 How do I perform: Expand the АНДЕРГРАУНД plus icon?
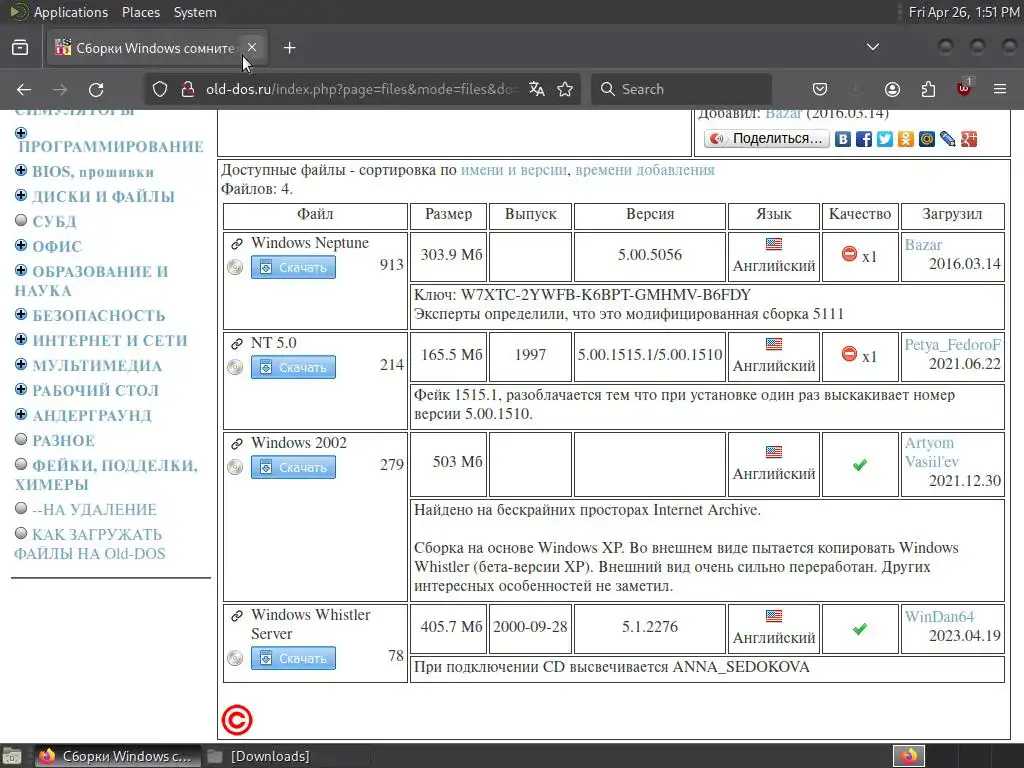(x=21, y=415)
